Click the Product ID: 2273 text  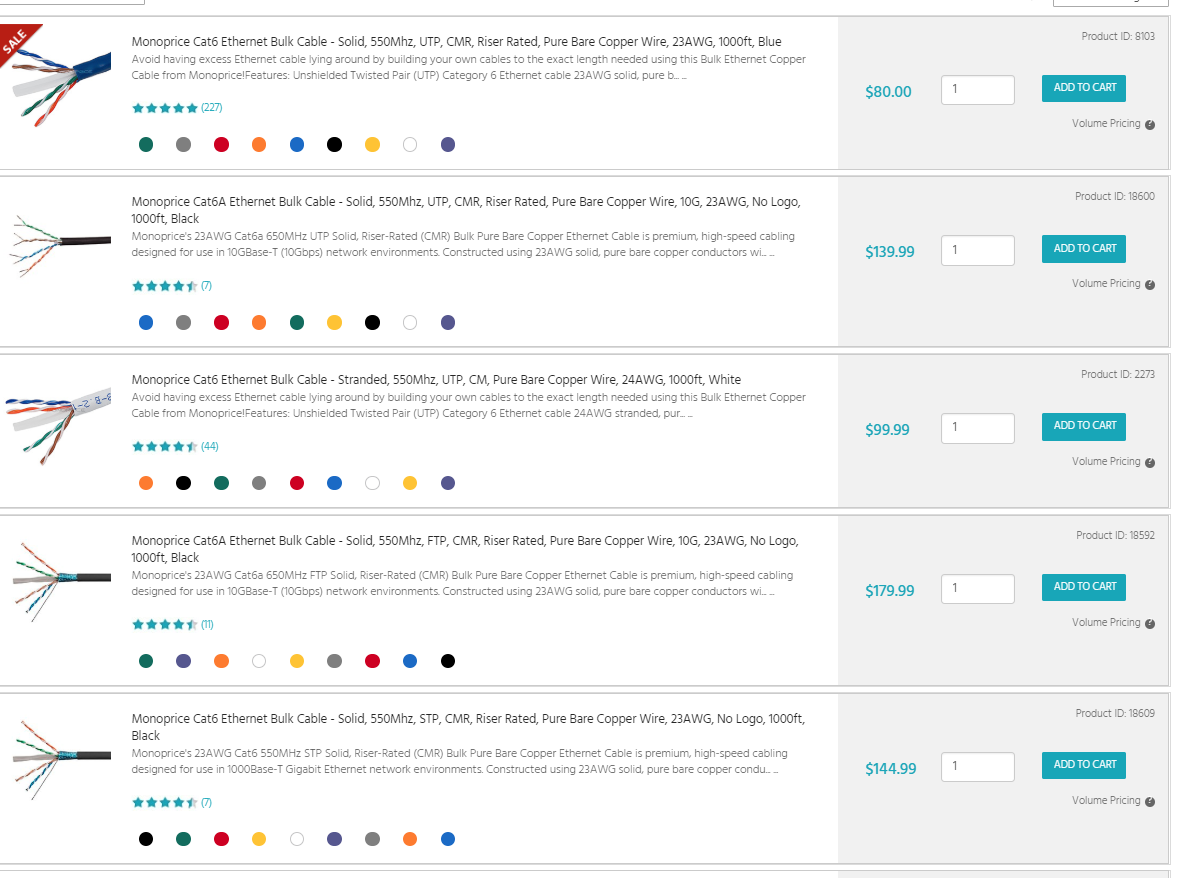(x=1118, y=374)
